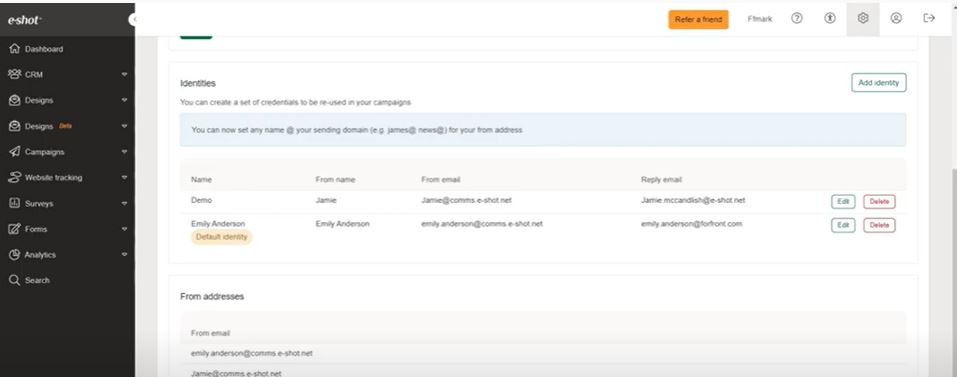The width and height of the screenshot is (957, 377).
Task: Click the Forms pencil icon
Action: 15,229
